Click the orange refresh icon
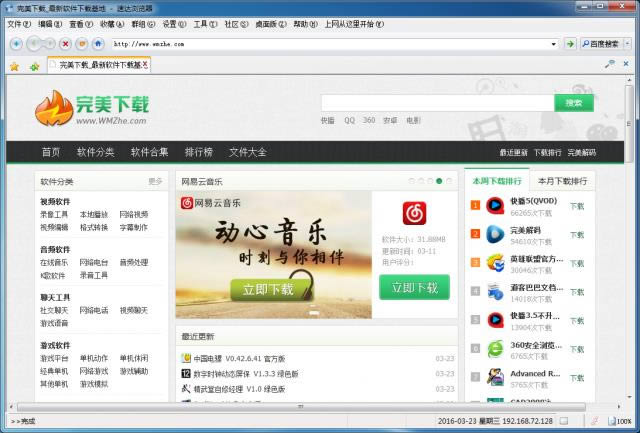 [82, 44]
